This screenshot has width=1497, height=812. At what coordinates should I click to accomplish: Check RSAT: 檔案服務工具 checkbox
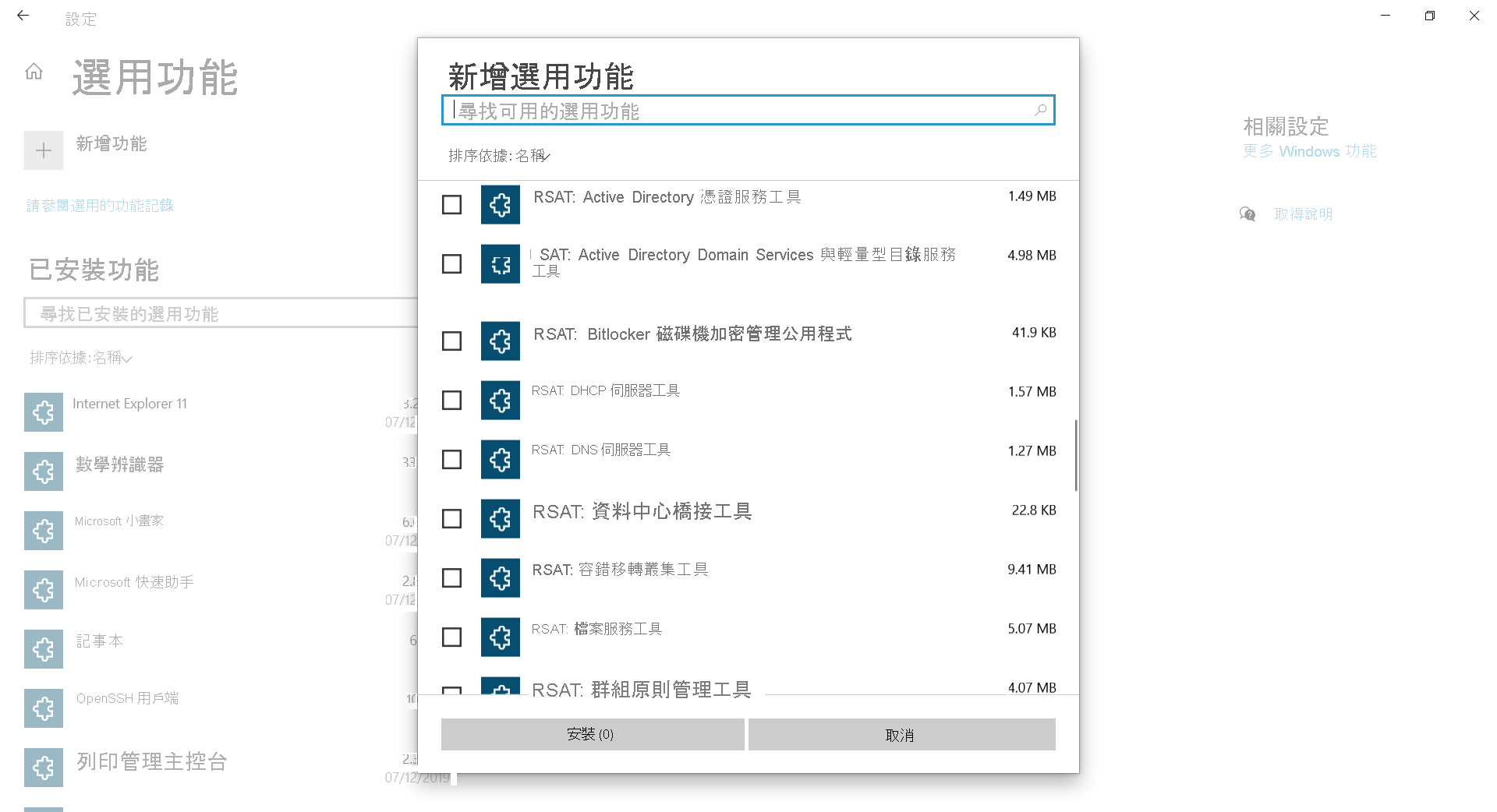pyautogui.click(x=451, y=637)
